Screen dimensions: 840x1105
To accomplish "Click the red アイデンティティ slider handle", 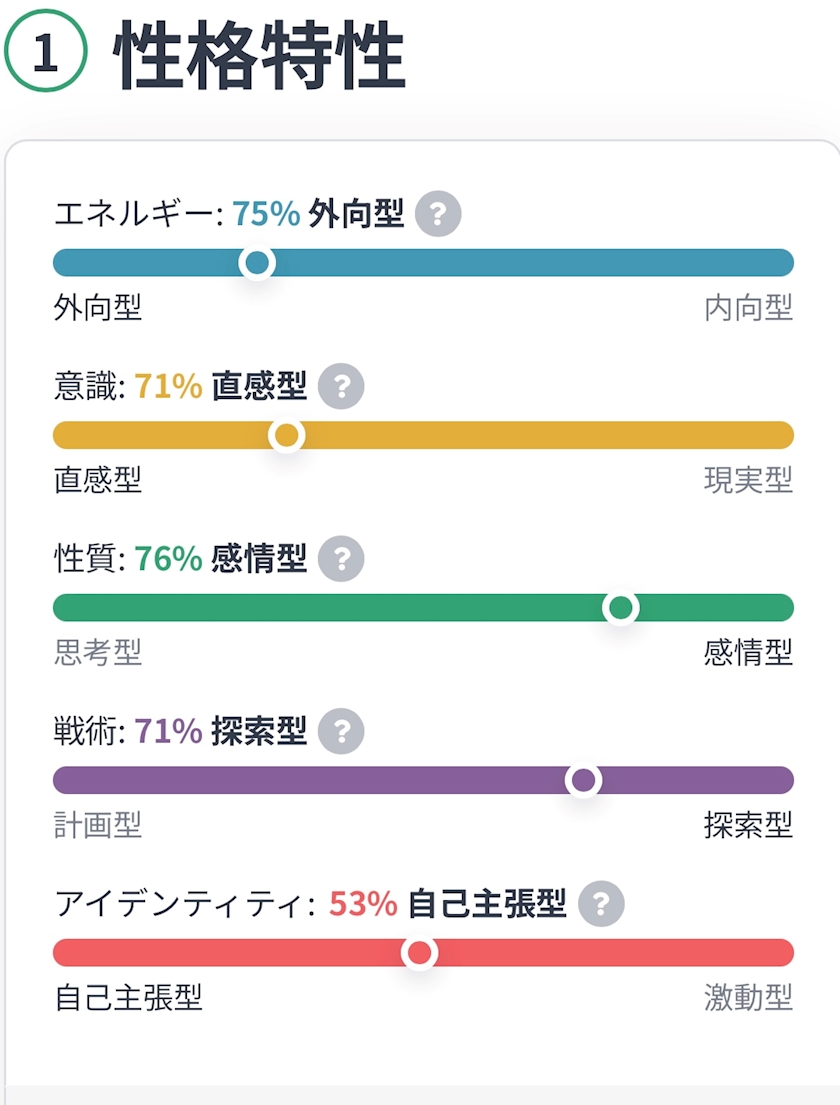I will pyautogui.click(x=420, y=953).
